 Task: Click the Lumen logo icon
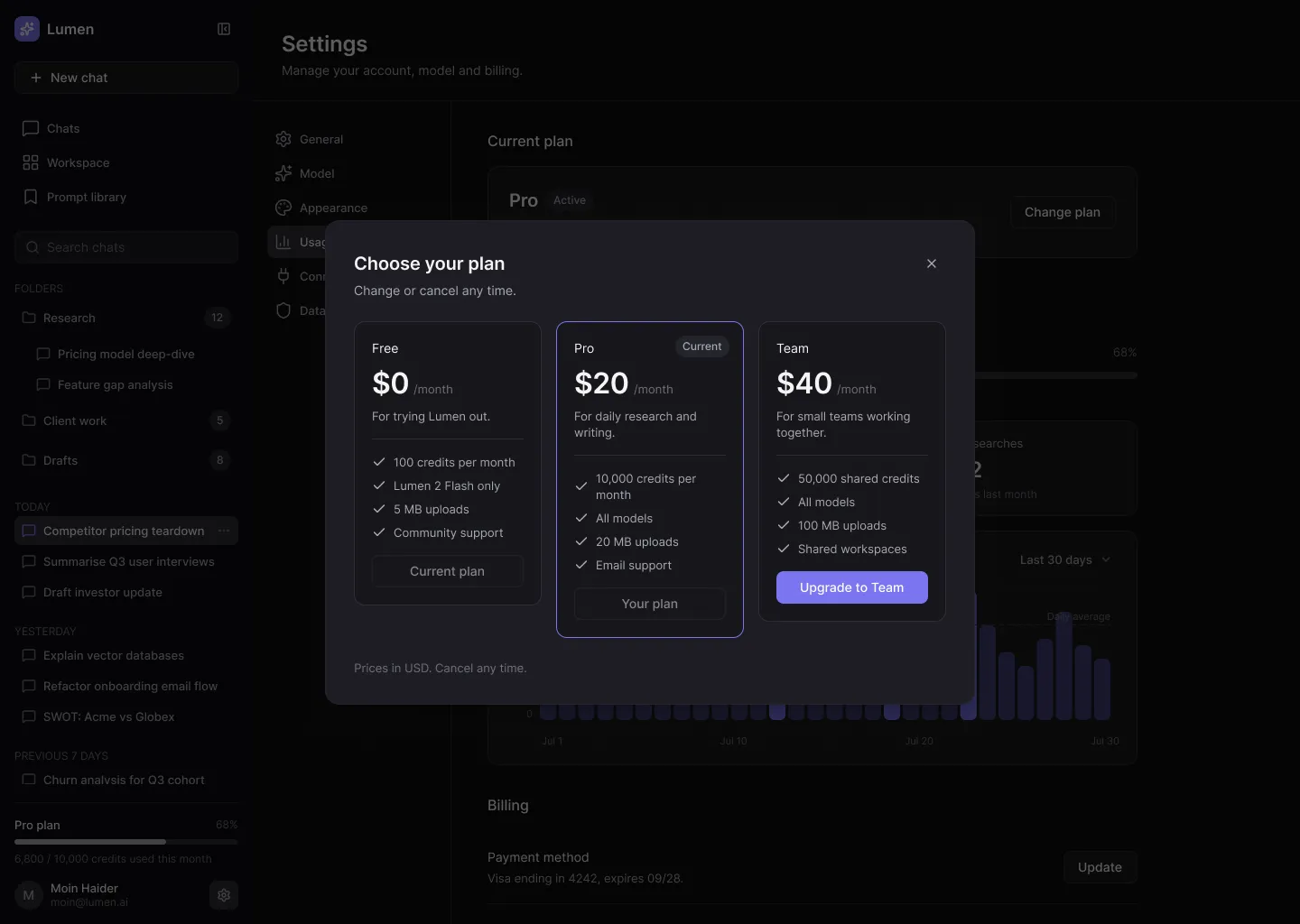coord(27,29)
